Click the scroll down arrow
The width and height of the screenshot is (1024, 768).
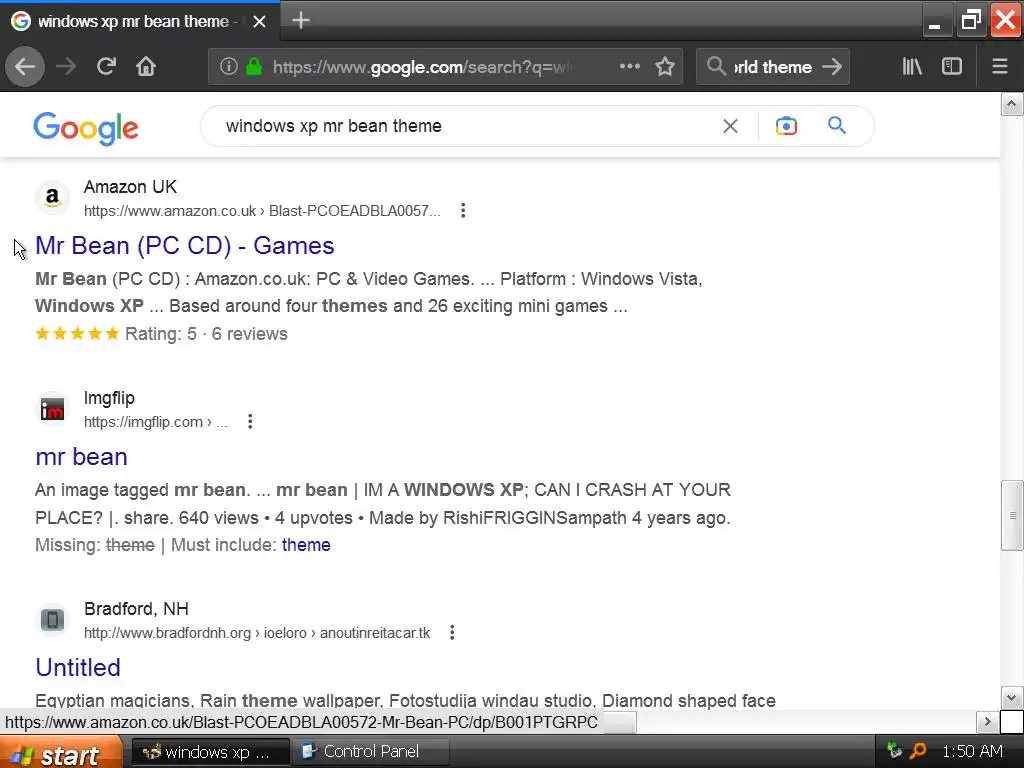[1012, 697]
